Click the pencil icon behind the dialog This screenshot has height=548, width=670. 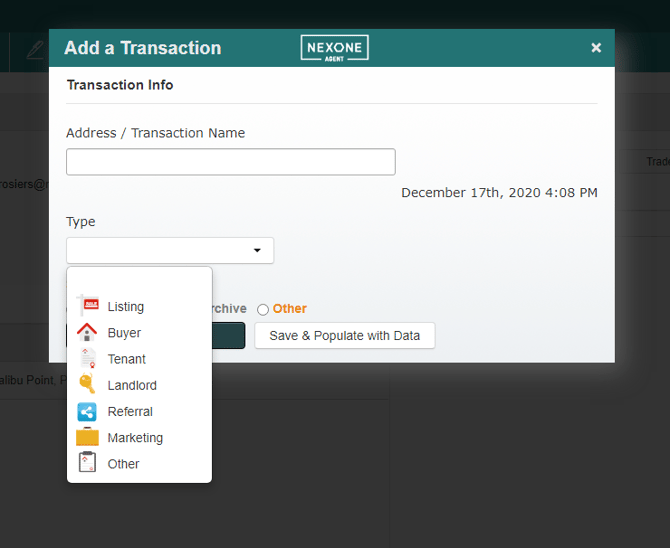coord(36,49)
